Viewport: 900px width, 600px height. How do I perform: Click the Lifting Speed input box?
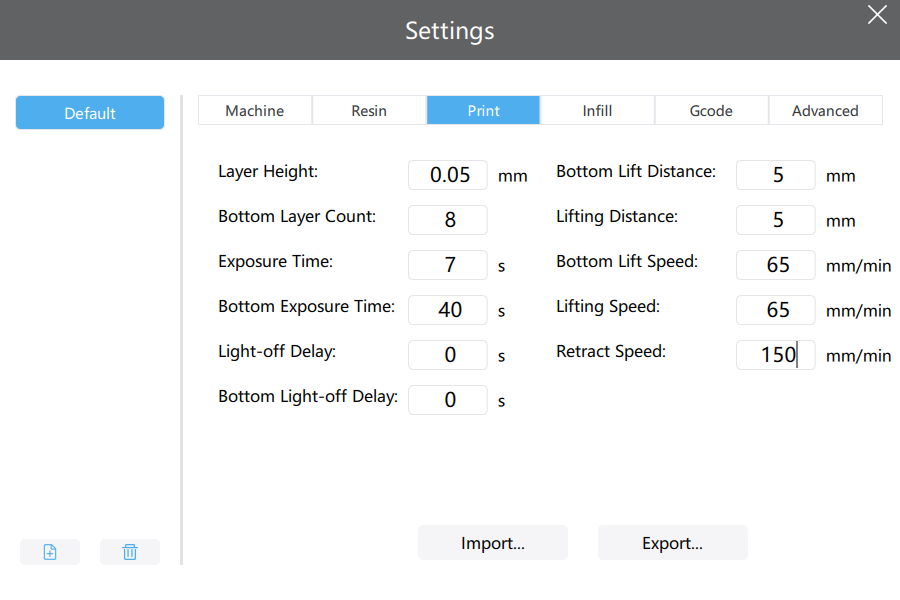(x=775, y=310)
